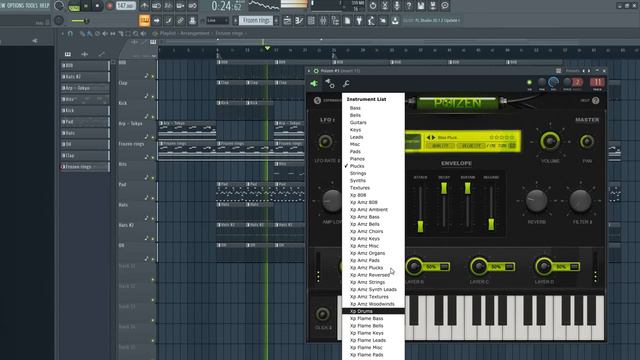Screen dimensions: 640x360
Task: Mute the Frozen rings track via green dot
Action: 153,157
